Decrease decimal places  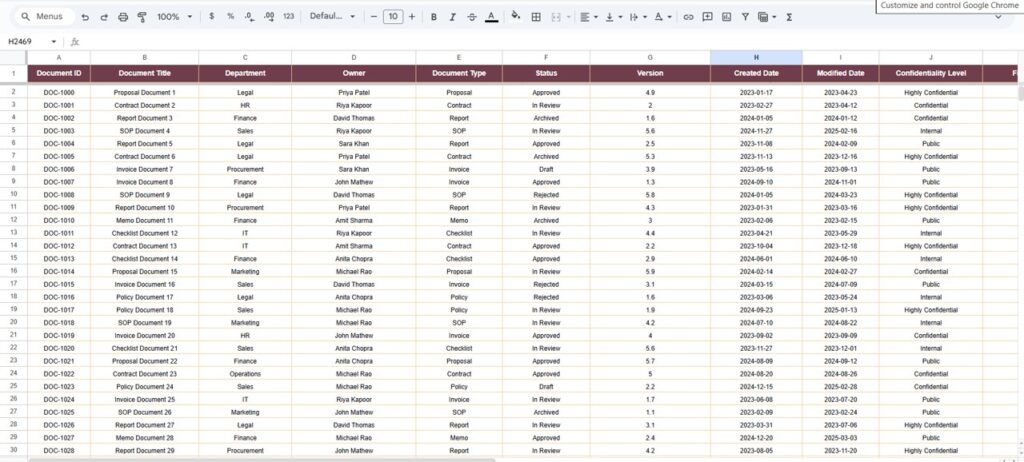(x=249, y=17)
